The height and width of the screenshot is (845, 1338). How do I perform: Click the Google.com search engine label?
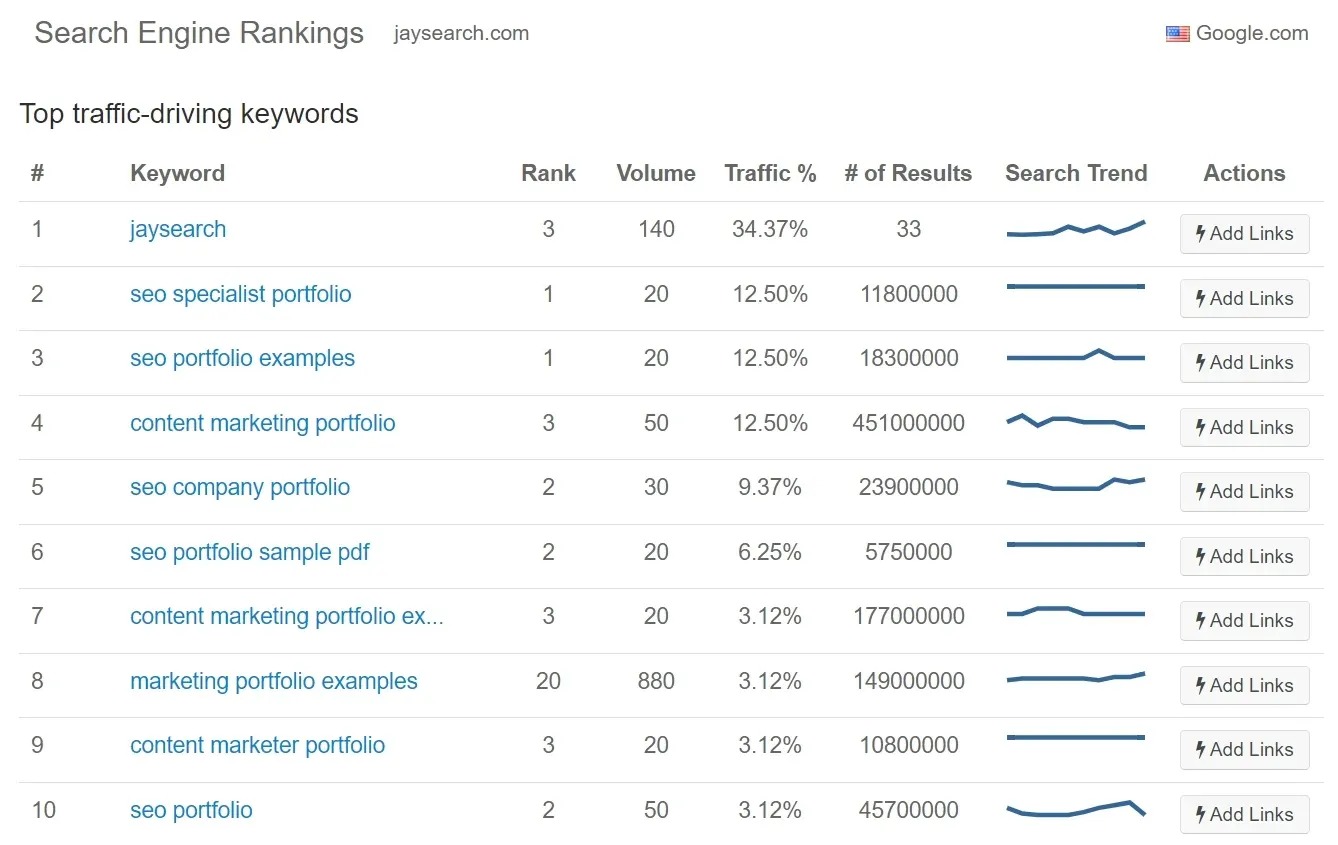pyautogui.click(x=1252, y=33)
